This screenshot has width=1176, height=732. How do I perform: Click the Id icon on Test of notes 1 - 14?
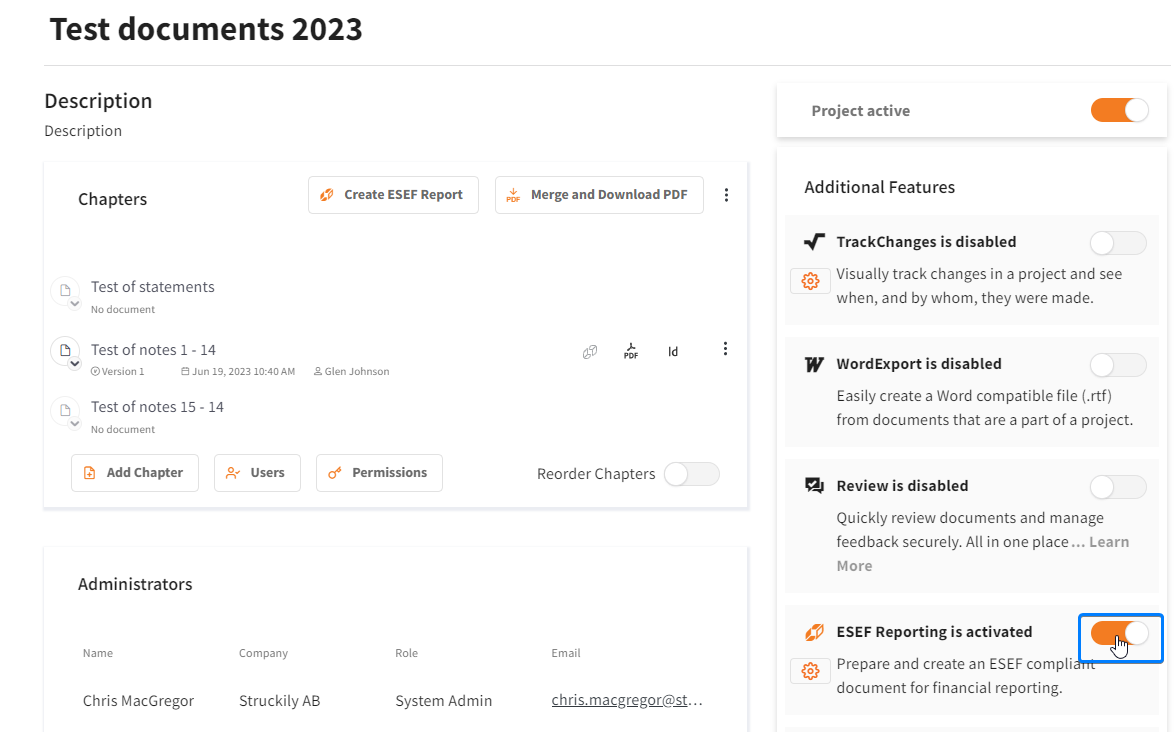[673, 351]
